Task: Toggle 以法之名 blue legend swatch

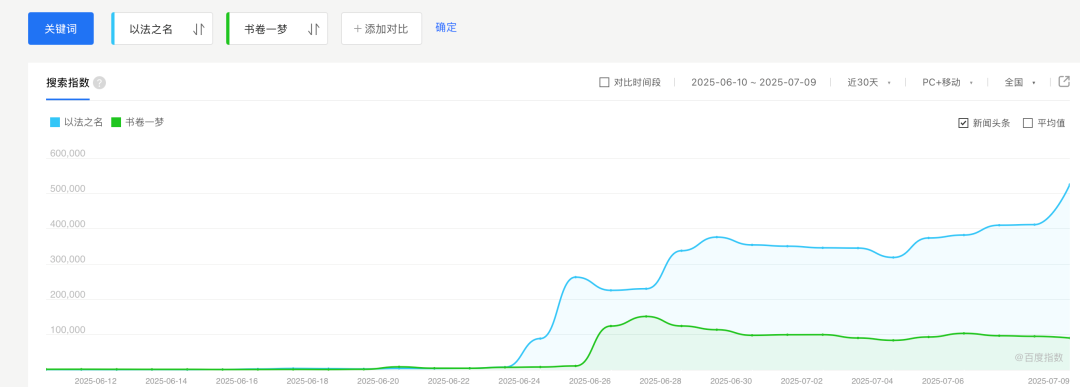Action: point(54,122)
